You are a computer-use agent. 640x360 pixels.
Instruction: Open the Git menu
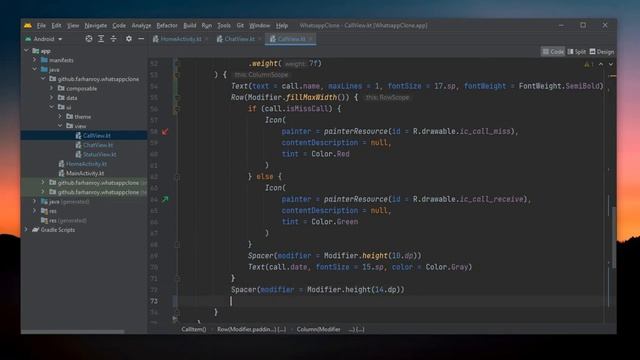pos(240,25)
